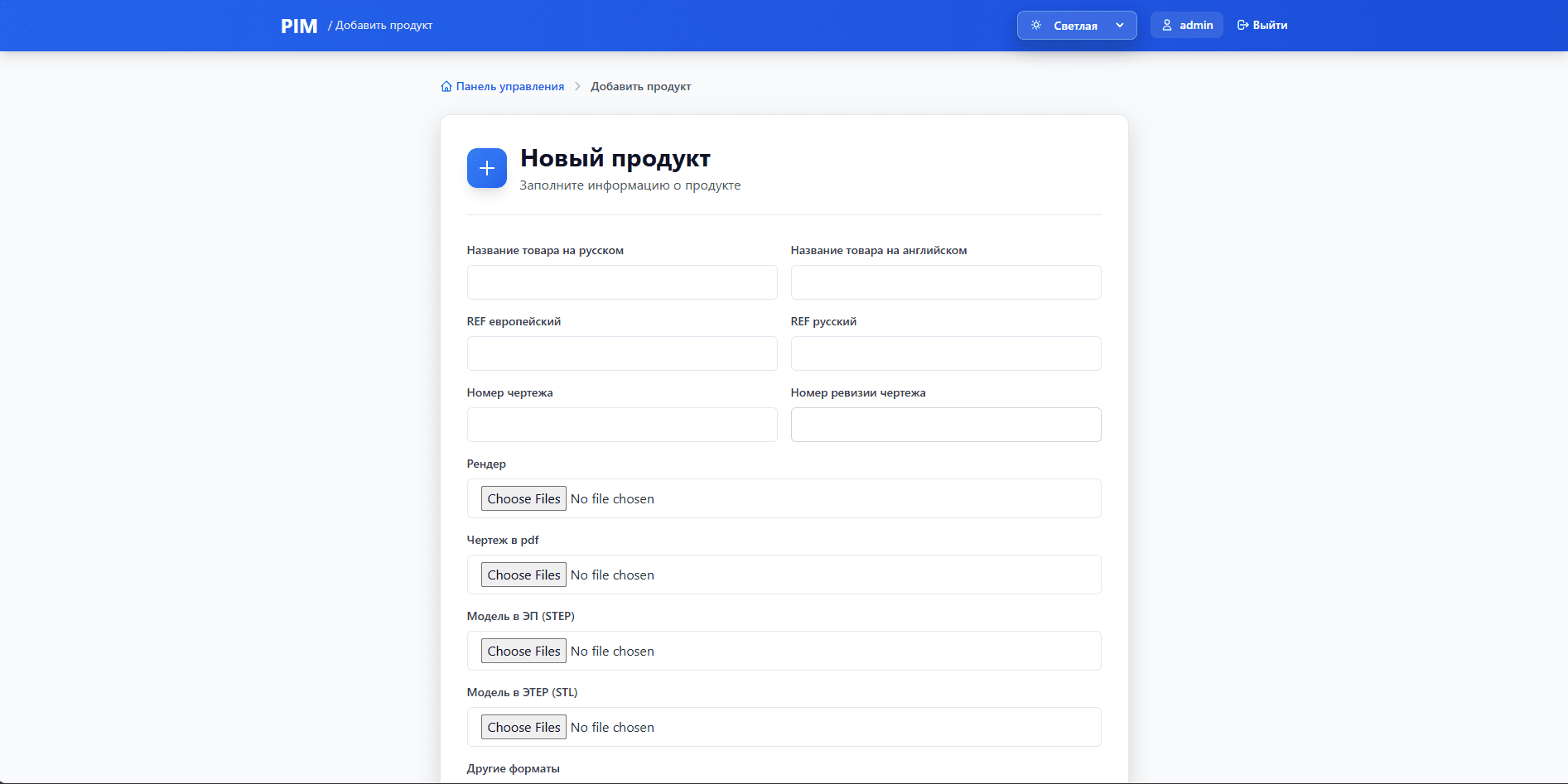The image size is (1568, 784).
Task: Expand theme list via dropdown chevron arrow
Action: click(x=1120, y=26)
